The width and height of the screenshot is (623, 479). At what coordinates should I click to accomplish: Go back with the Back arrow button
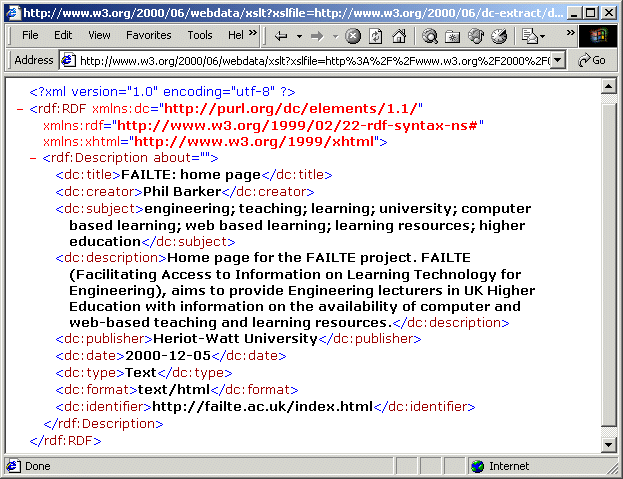281,36
